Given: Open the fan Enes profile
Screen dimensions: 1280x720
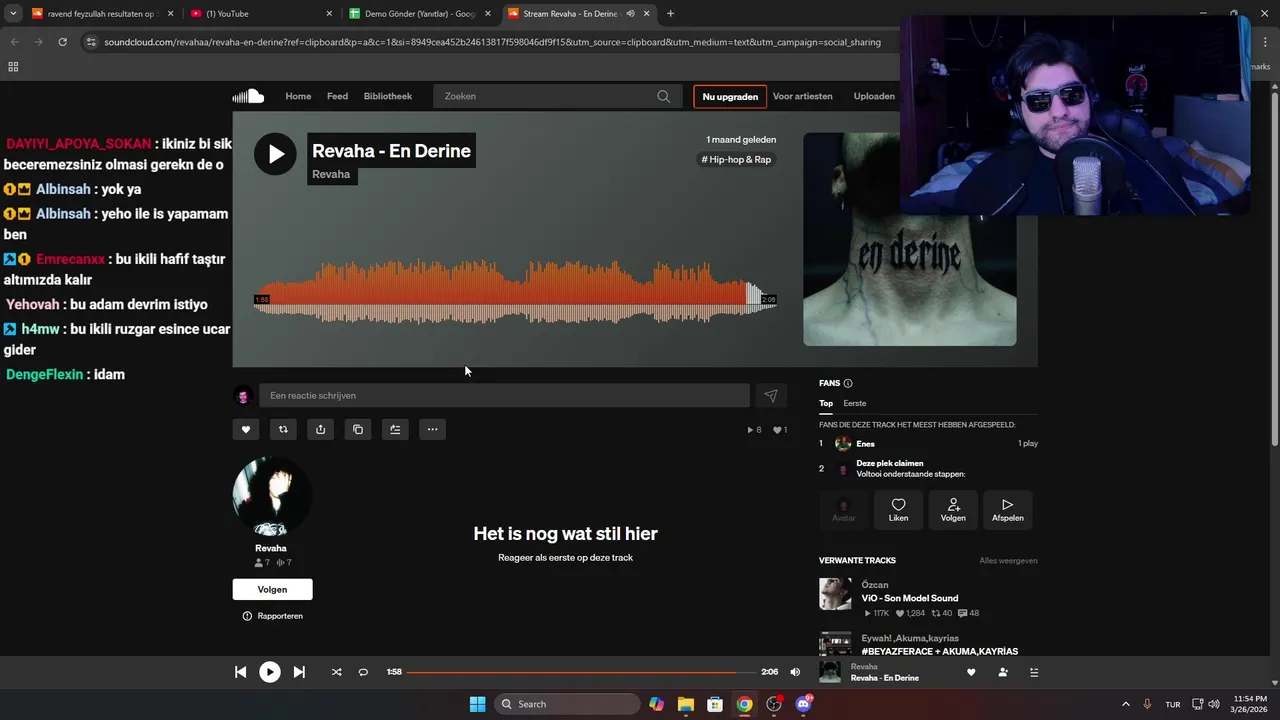Looking at the screenshot, I should (866, 444).
